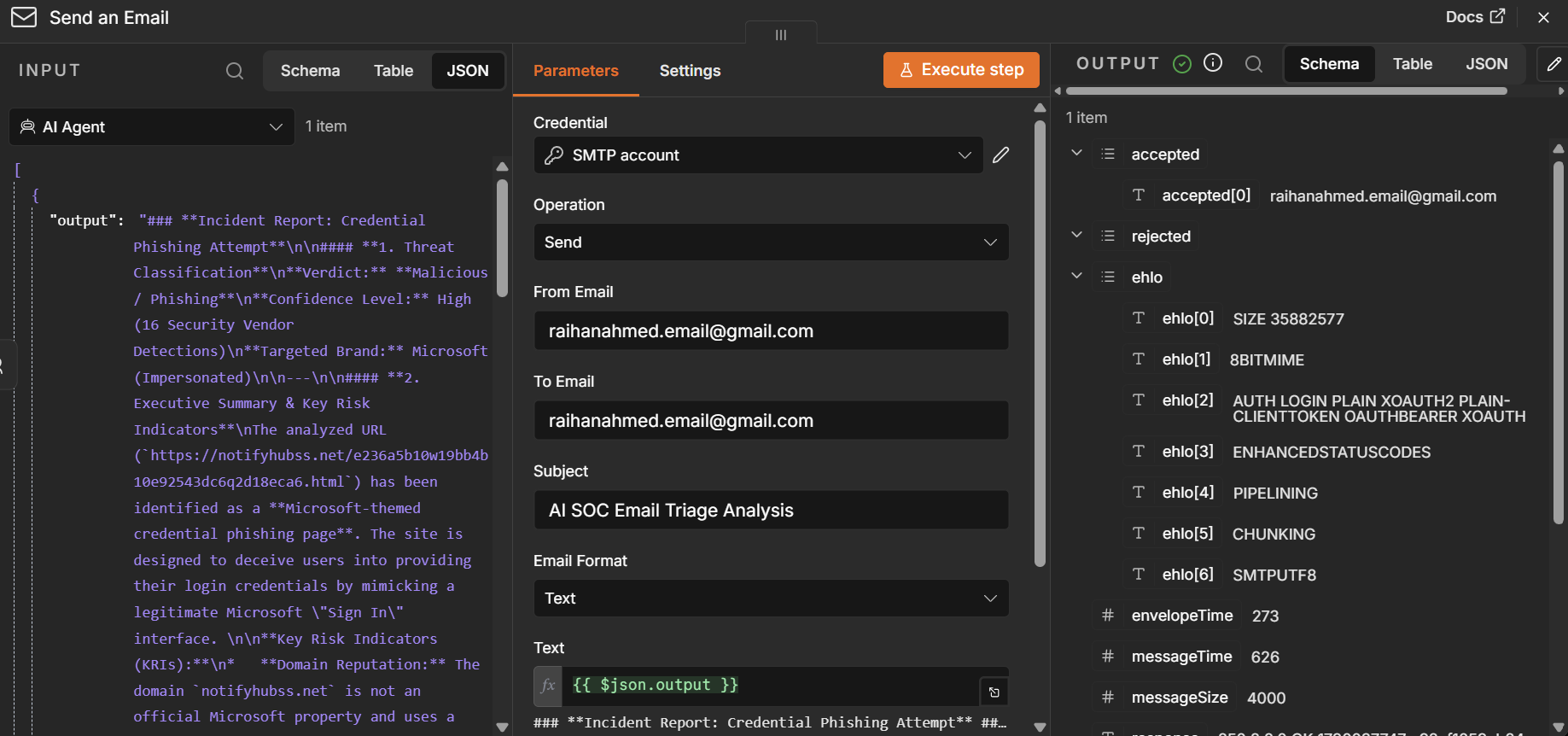
Task: Switch input view to Table
Action: 393,71
